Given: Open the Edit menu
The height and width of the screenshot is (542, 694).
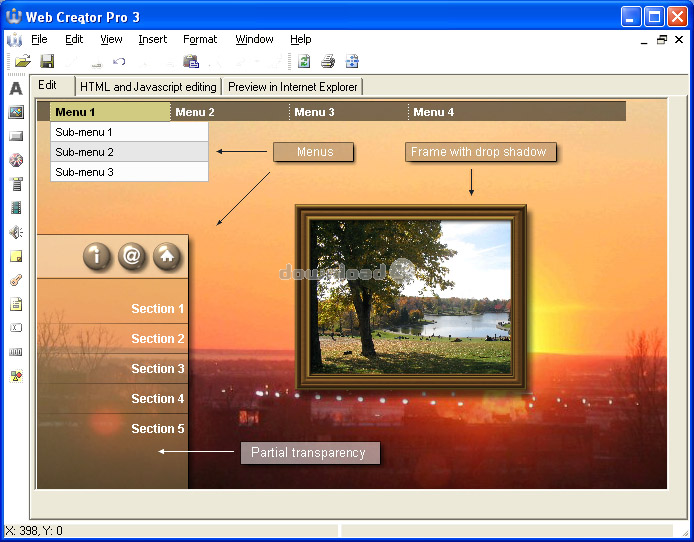Looking at the screenshot, I should (74, 39).
